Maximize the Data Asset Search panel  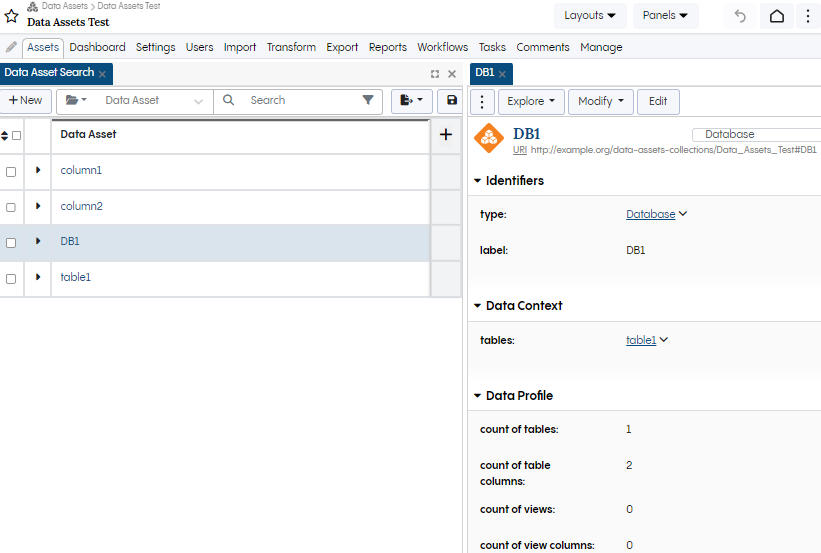click(x=435, y=74)
